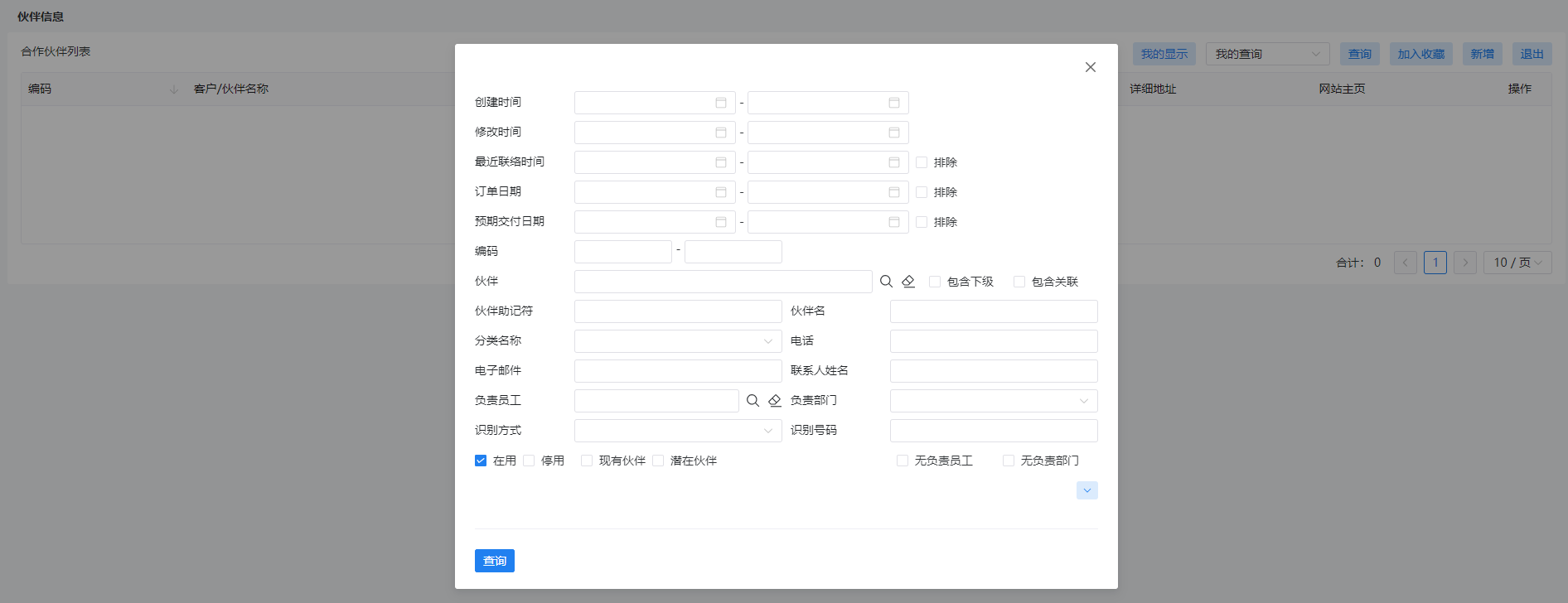Click the 操作 column header
The image size is (1568, 603).
(x=1520, y=89)
